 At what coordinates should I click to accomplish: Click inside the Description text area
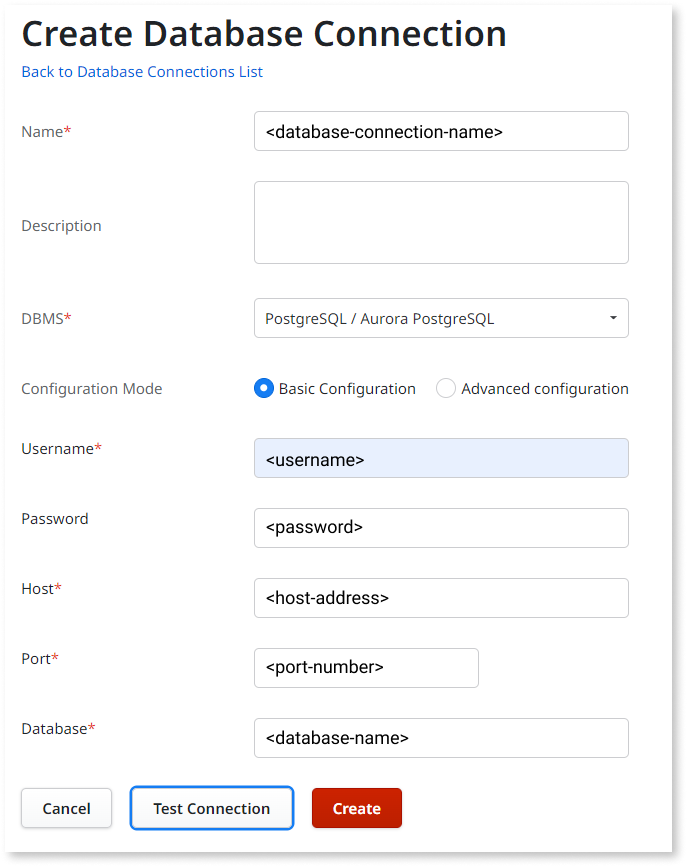point(440,221)
